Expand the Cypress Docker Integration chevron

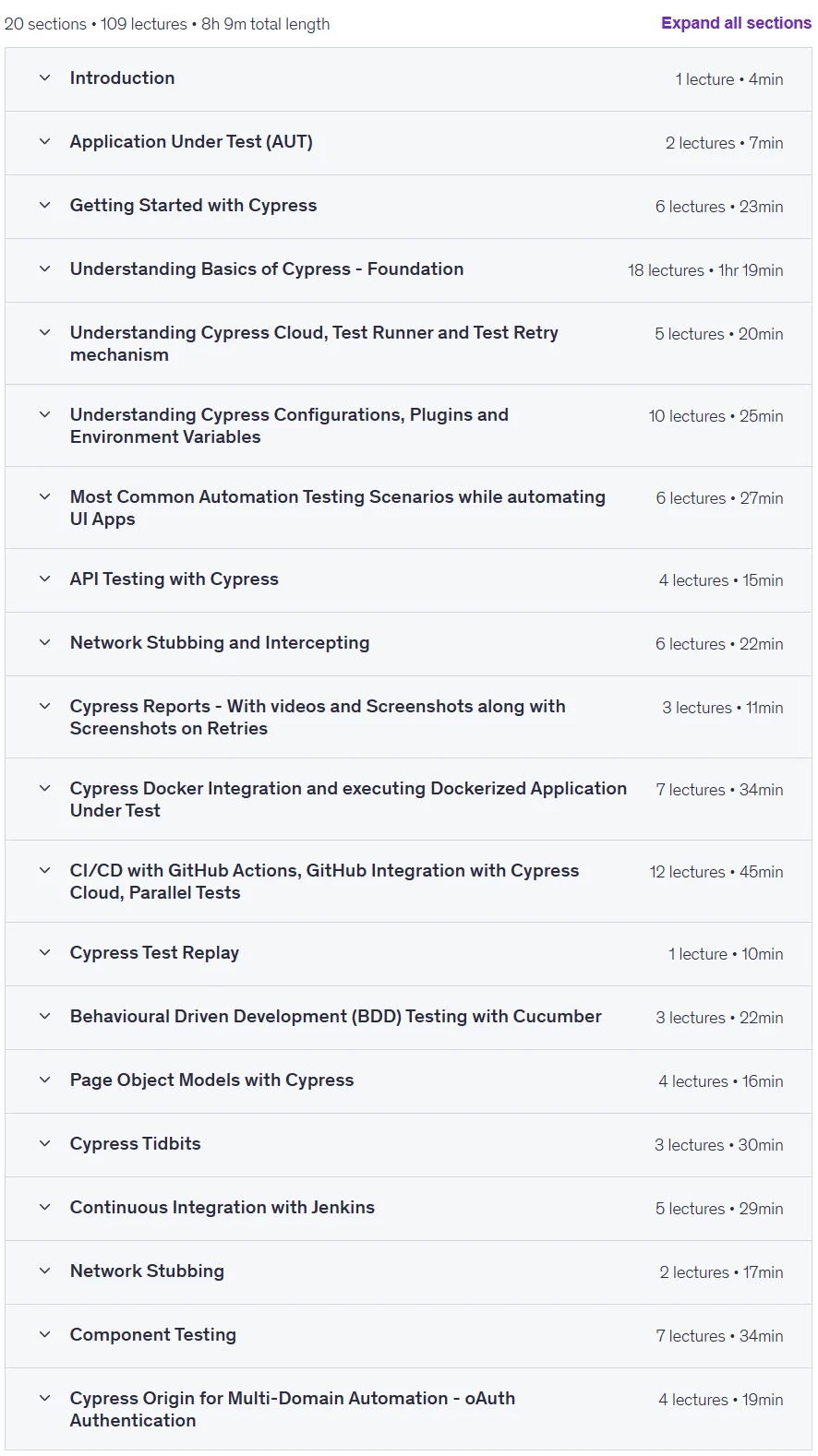tap(44, 789)
